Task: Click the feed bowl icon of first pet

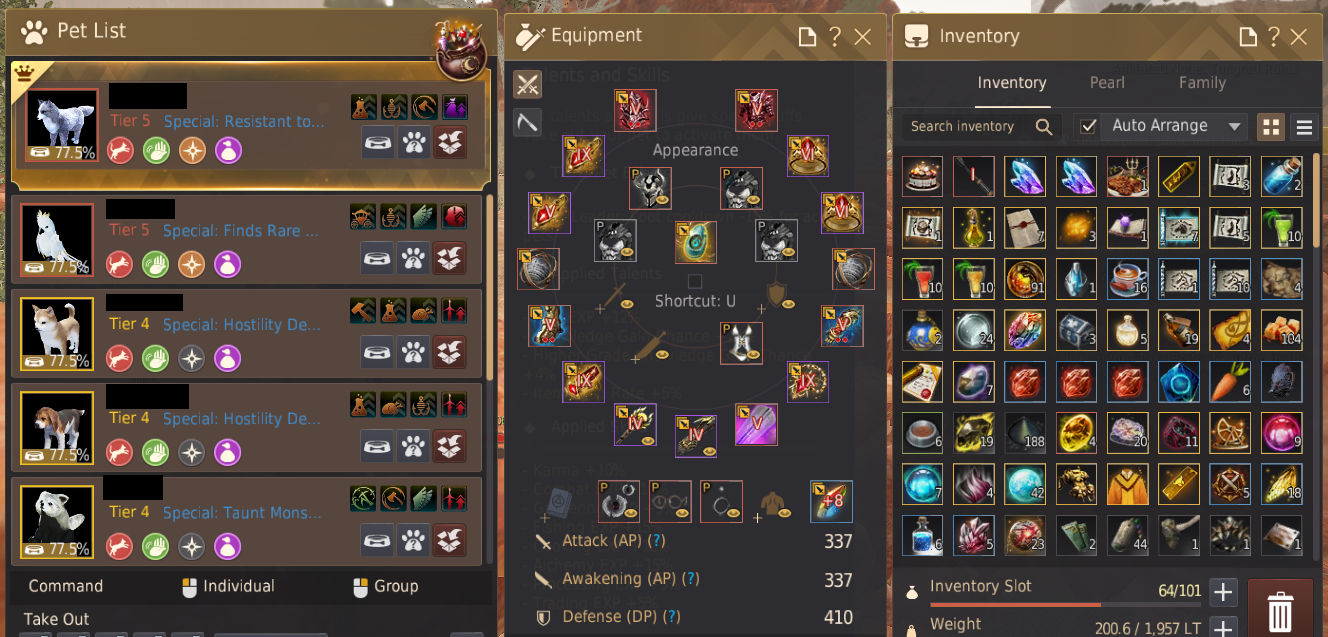Action: pos(379,142)
